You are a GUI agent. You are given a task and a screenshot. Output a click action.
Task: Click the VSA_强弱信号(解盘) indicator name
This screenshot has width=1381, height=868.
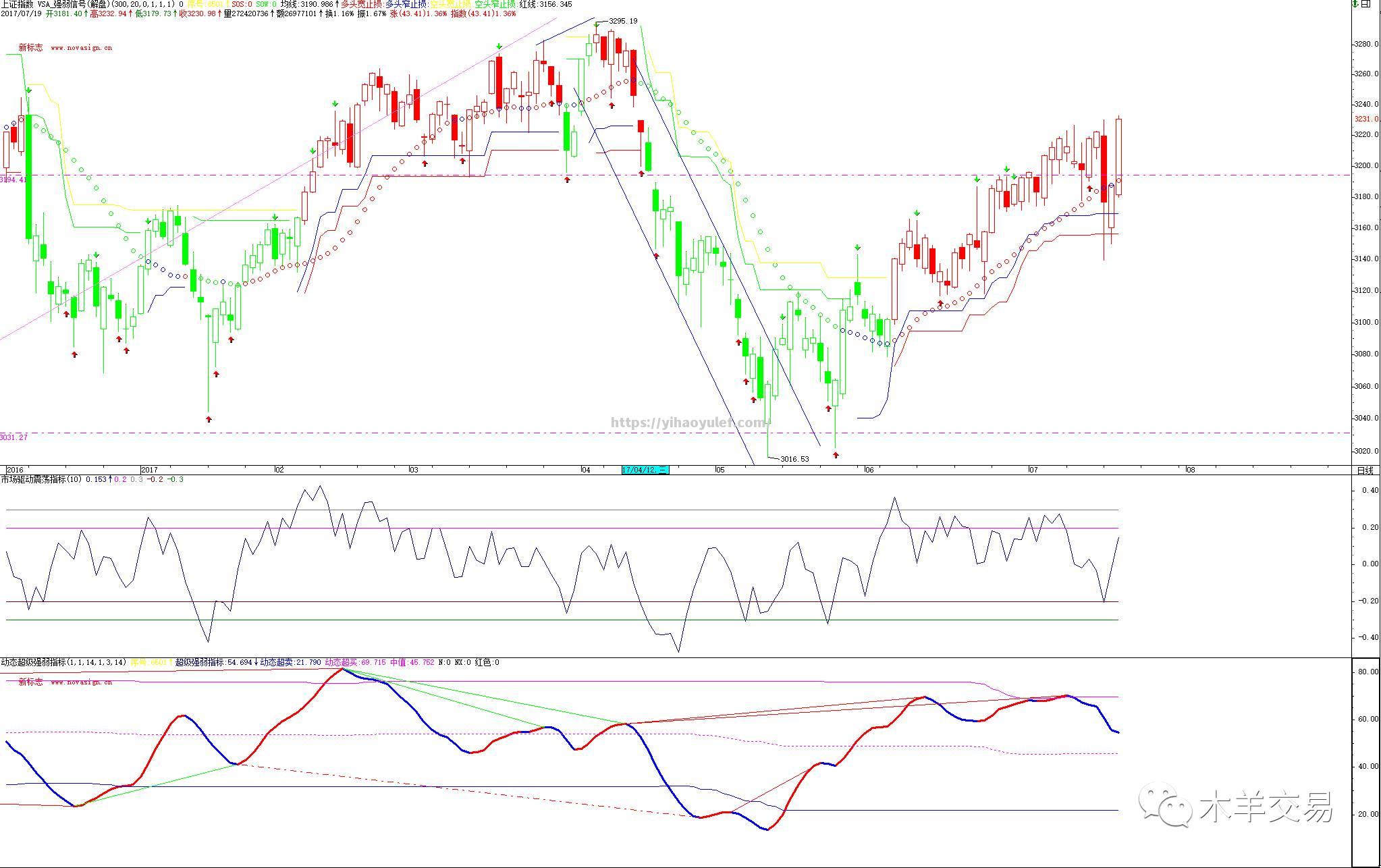[x=74, y=4]
